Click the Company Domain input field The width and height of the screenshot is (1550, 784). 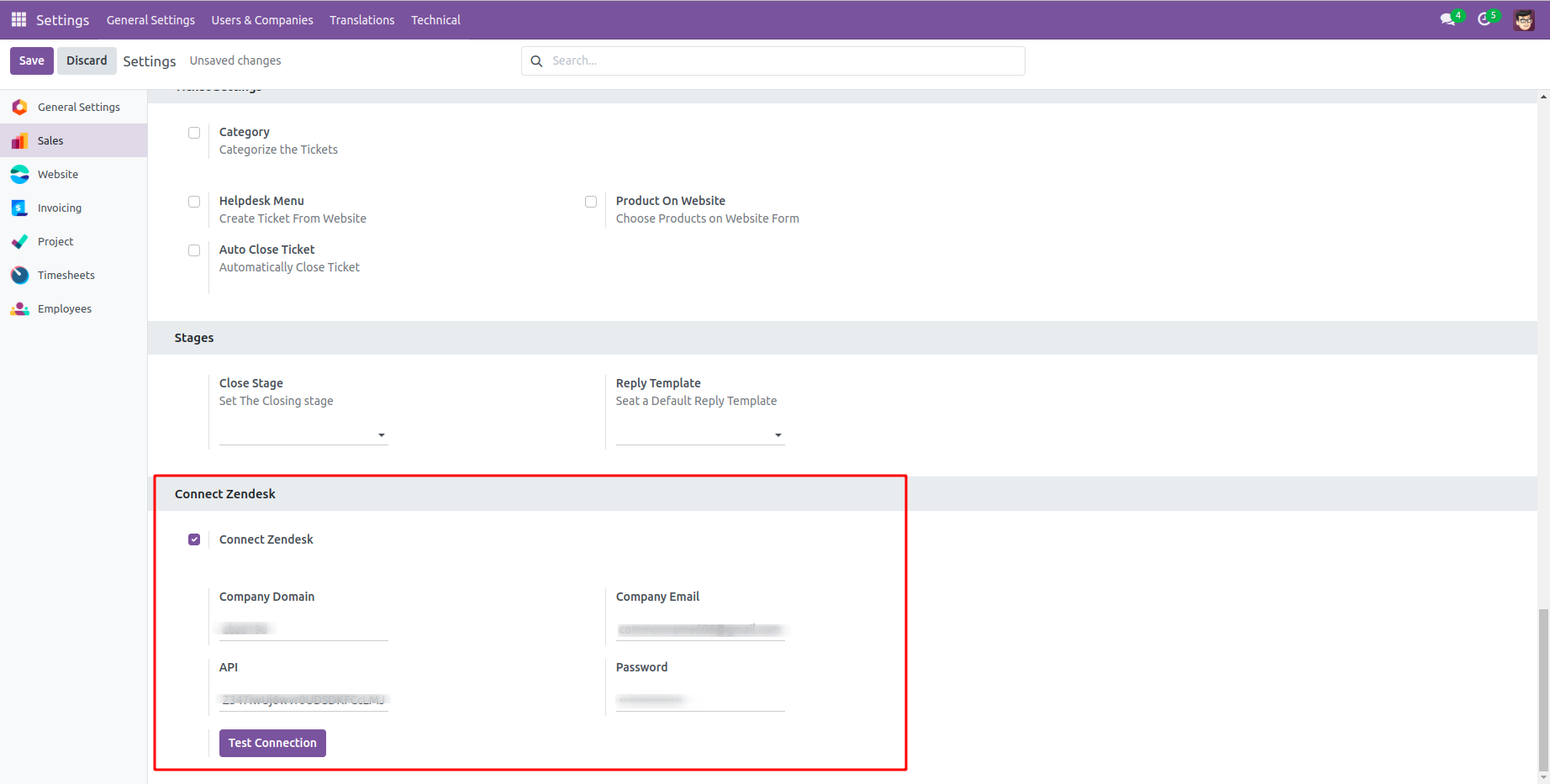tap(303, 629)
